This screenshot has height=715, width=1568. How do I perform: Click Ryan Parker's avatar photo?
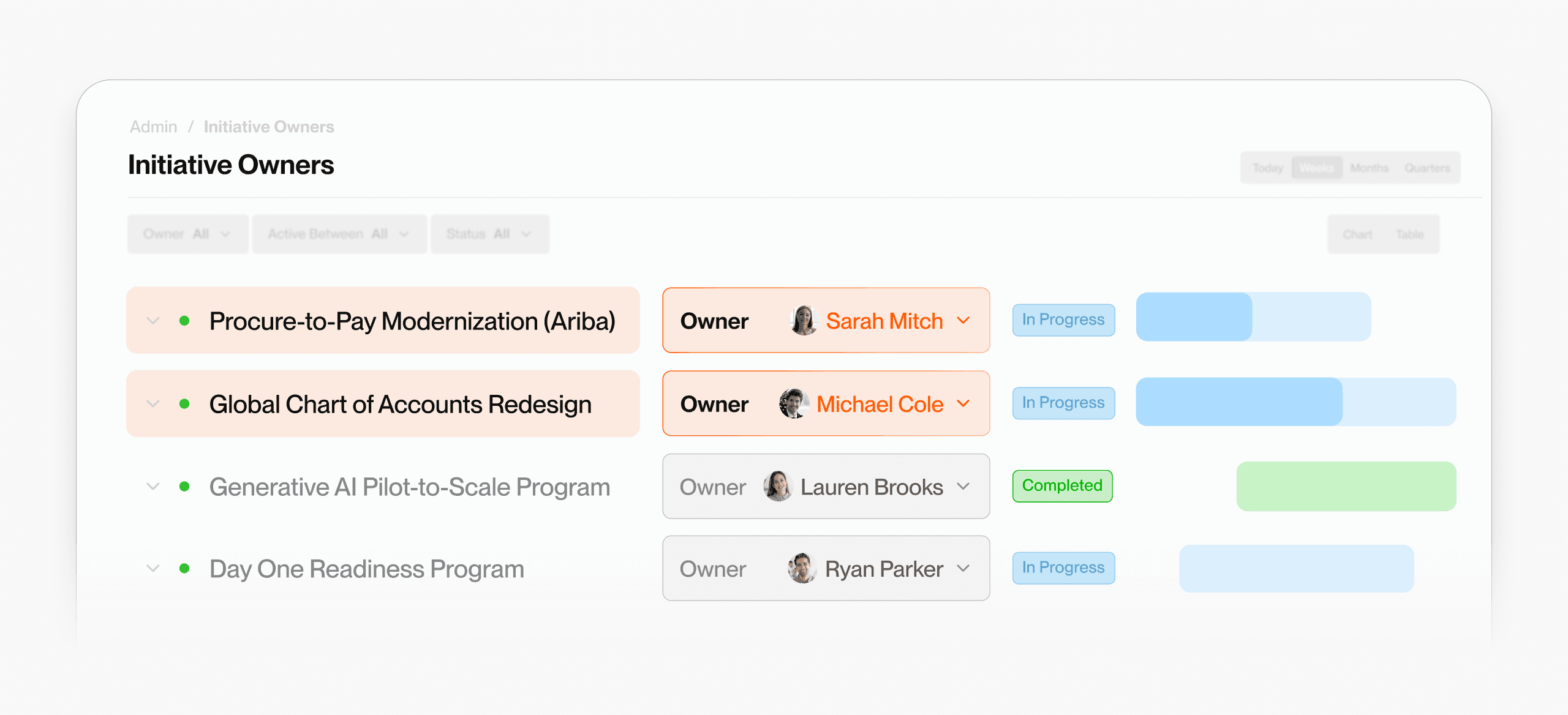[802, 569]
